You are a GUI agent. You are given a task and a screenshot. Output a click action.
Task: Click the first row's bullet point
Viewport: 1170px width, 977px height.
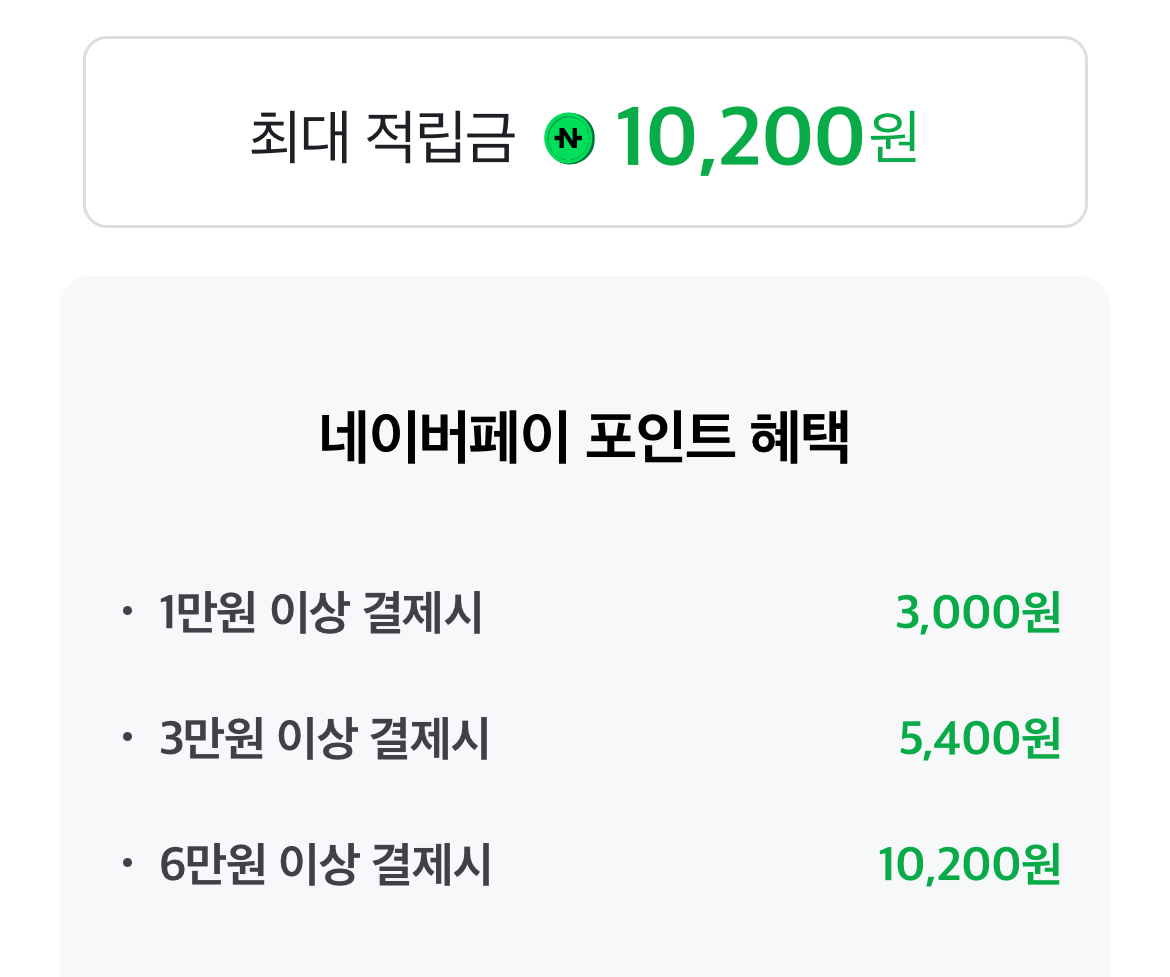click(126, 611)
